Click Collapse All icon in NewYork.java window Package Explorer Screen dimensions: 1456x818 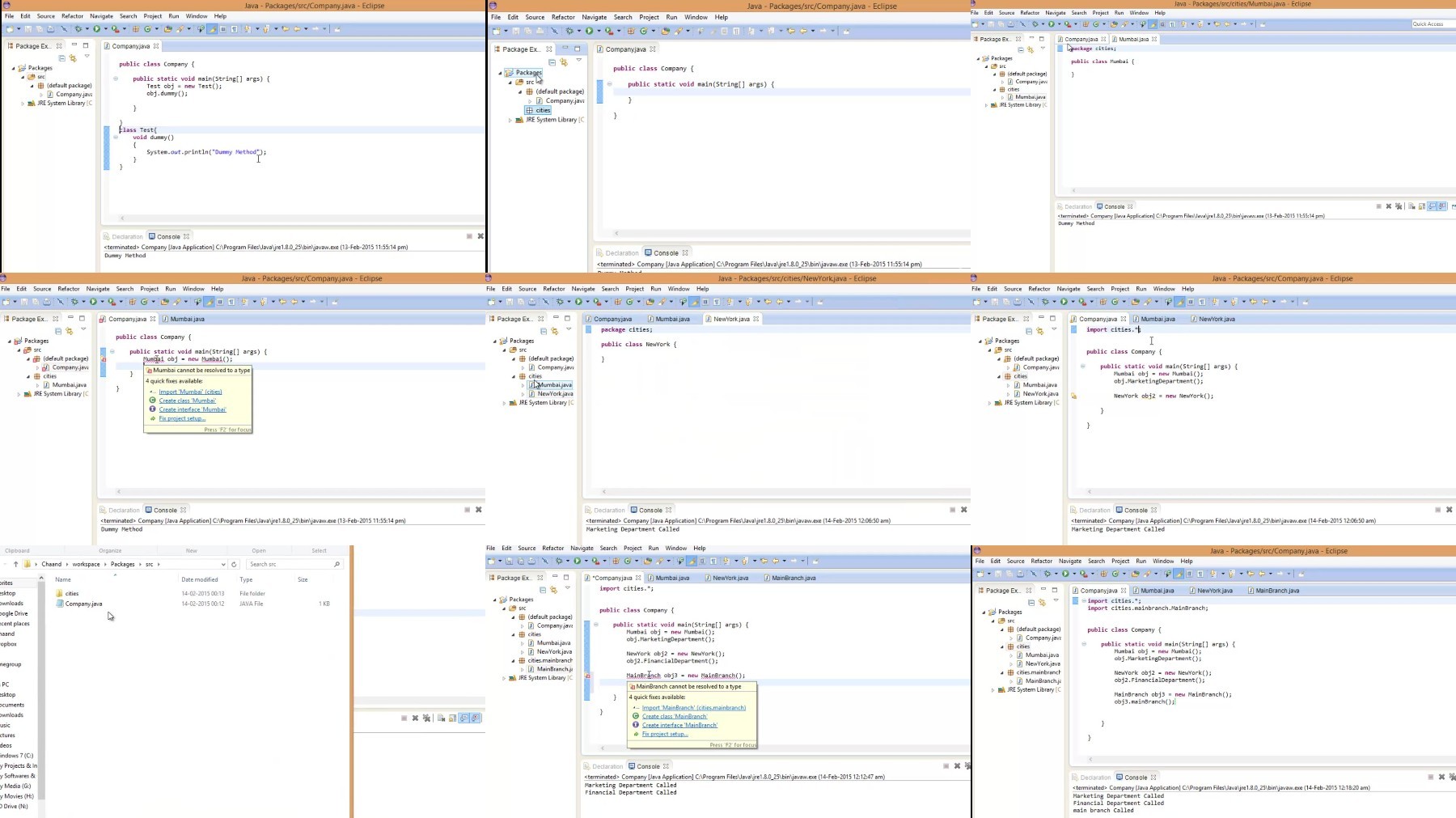pos(544,331)
